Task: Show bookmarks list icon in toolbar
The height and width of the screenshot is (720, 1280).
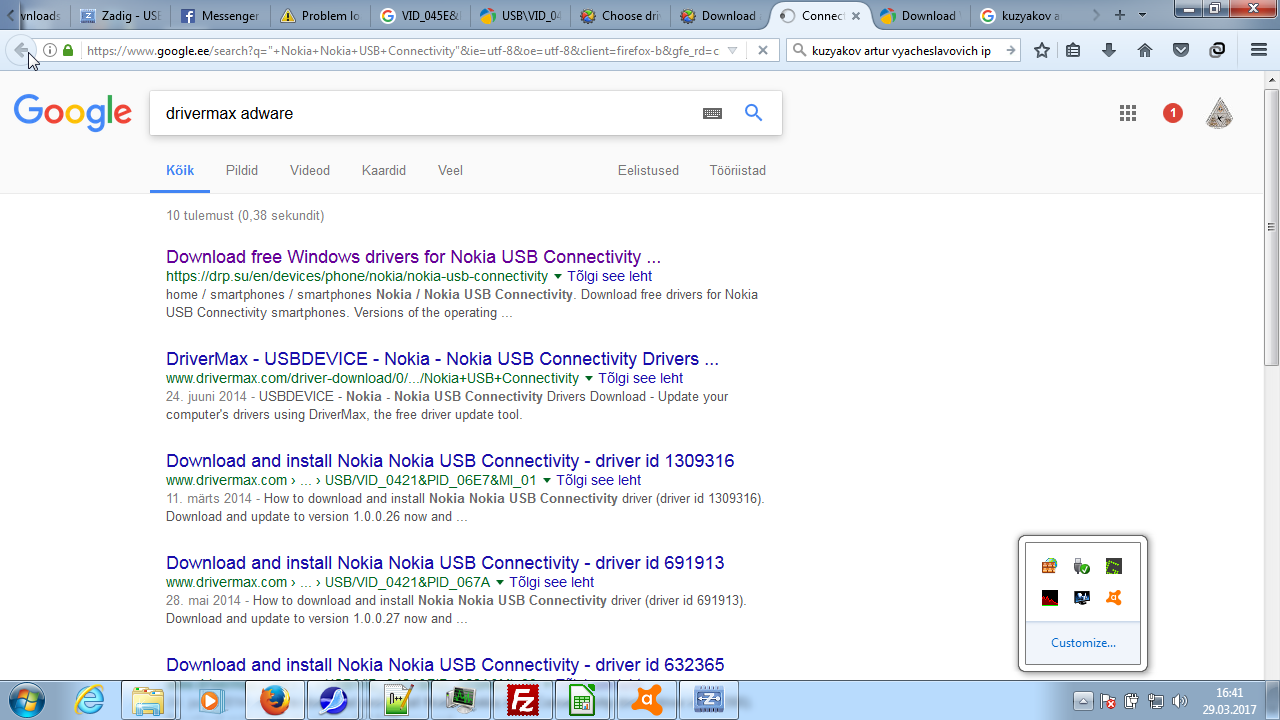Action: [x=1073, y=50]
